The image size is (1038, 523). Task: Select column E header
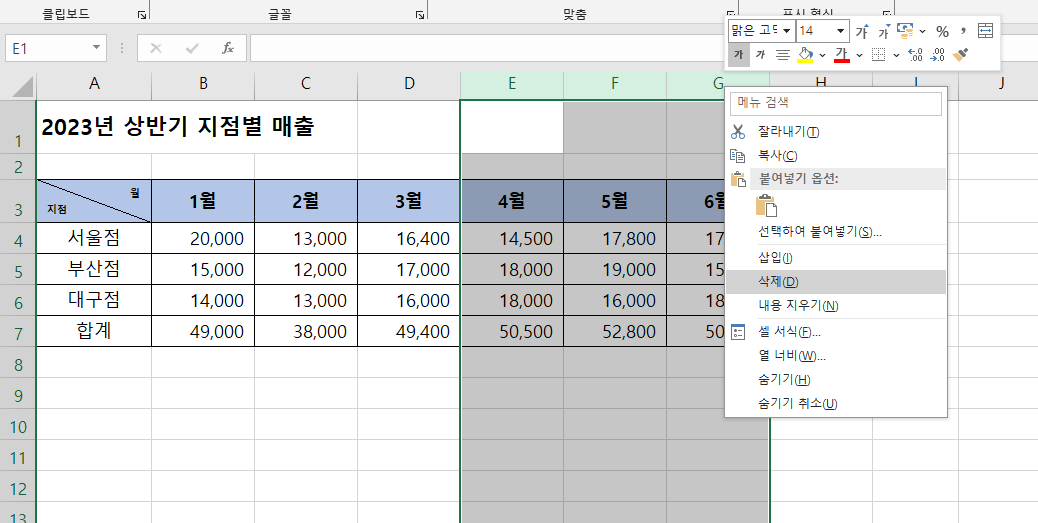coord(512,83)
